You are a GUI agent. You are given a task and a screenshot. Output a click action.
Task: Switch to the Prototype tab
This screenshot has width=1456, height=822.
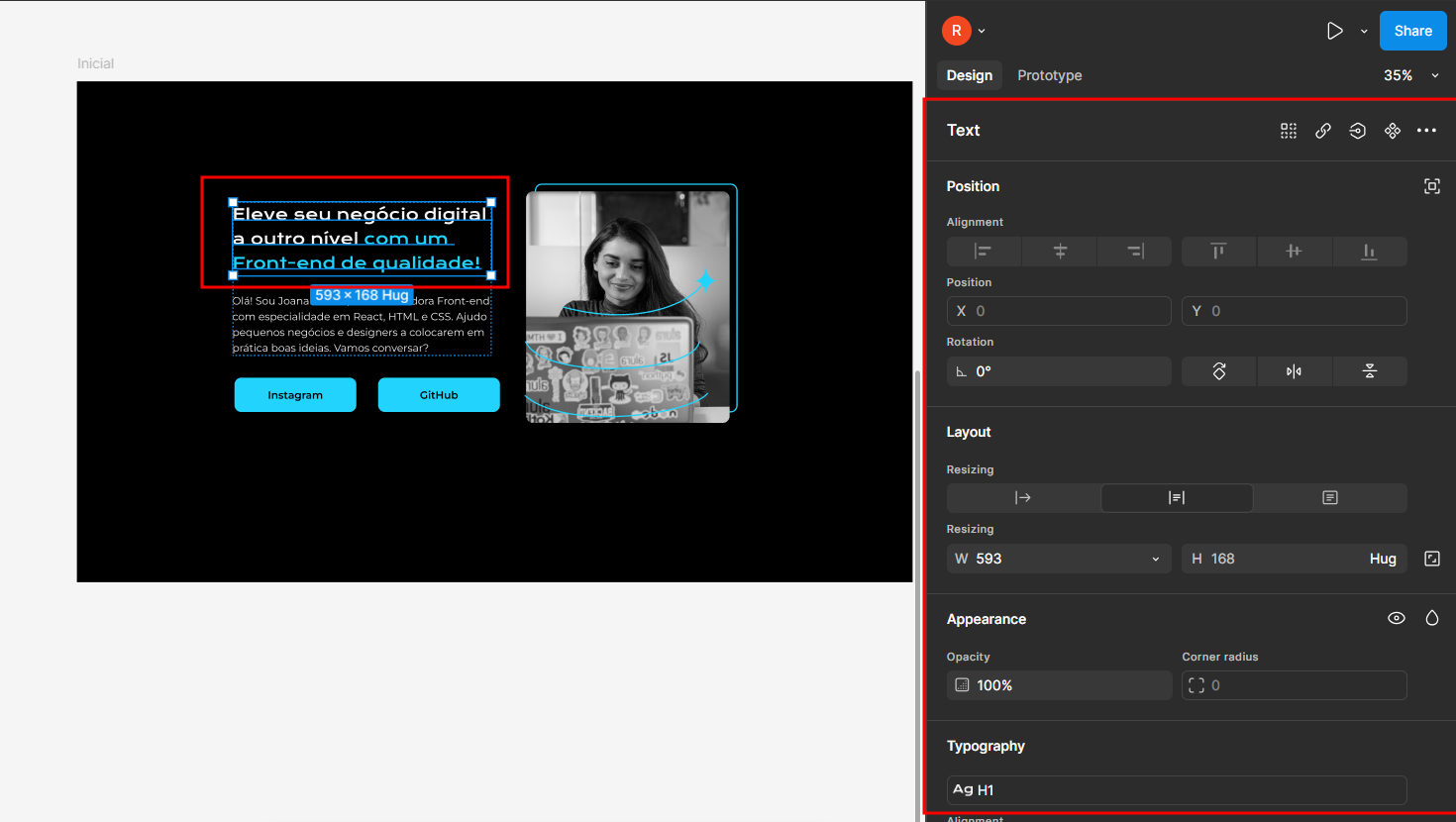pos(1049,75)
